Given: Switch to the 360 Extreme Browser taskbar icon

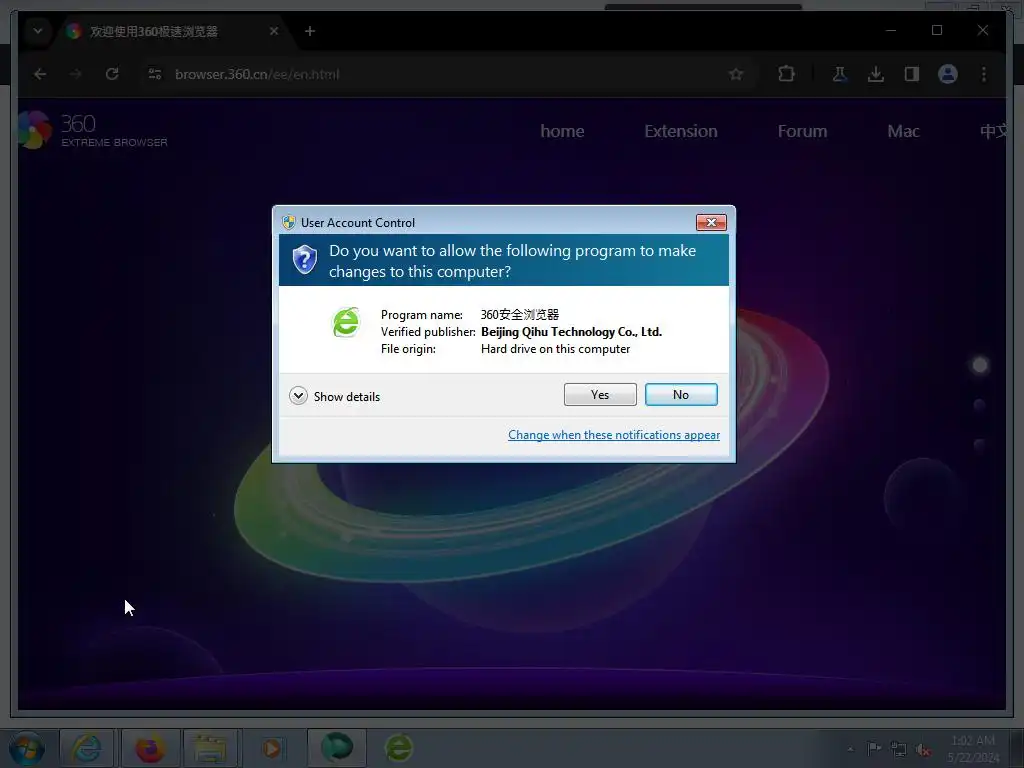Looking at the screenshot, I should point(337,748).
